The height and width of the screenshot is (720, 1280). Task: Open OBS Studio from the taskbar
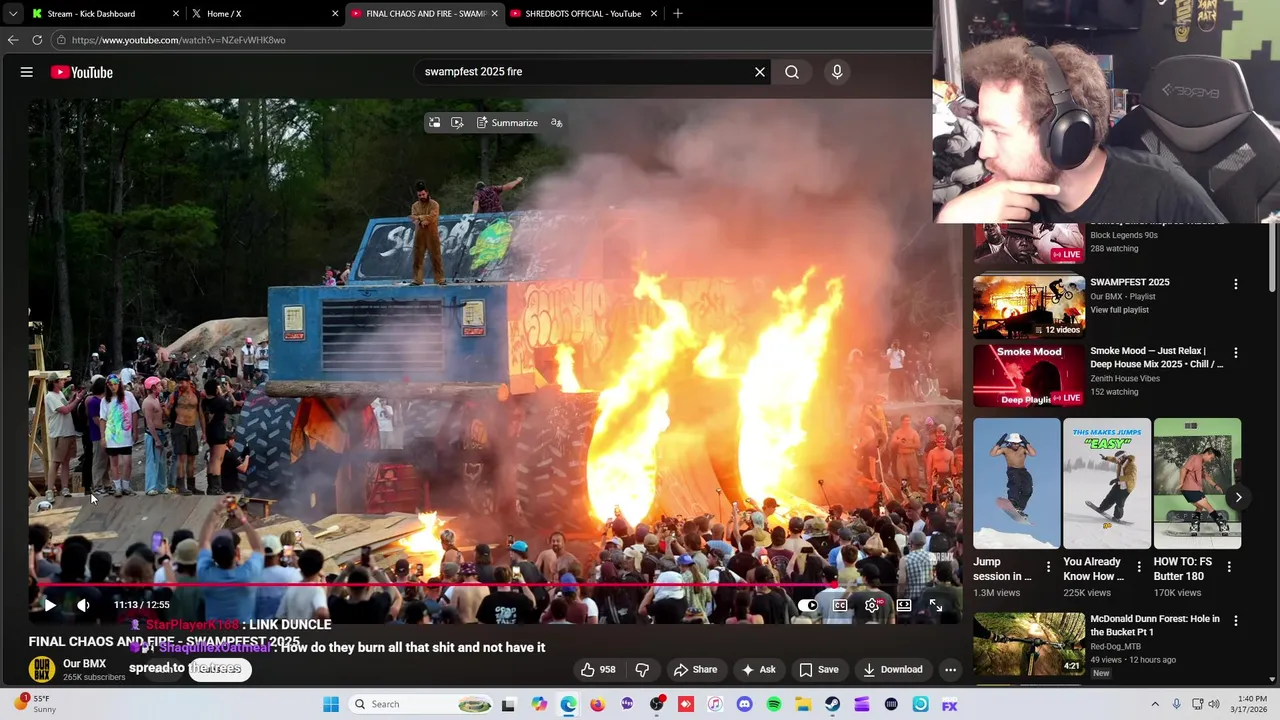tap(657, 704)
